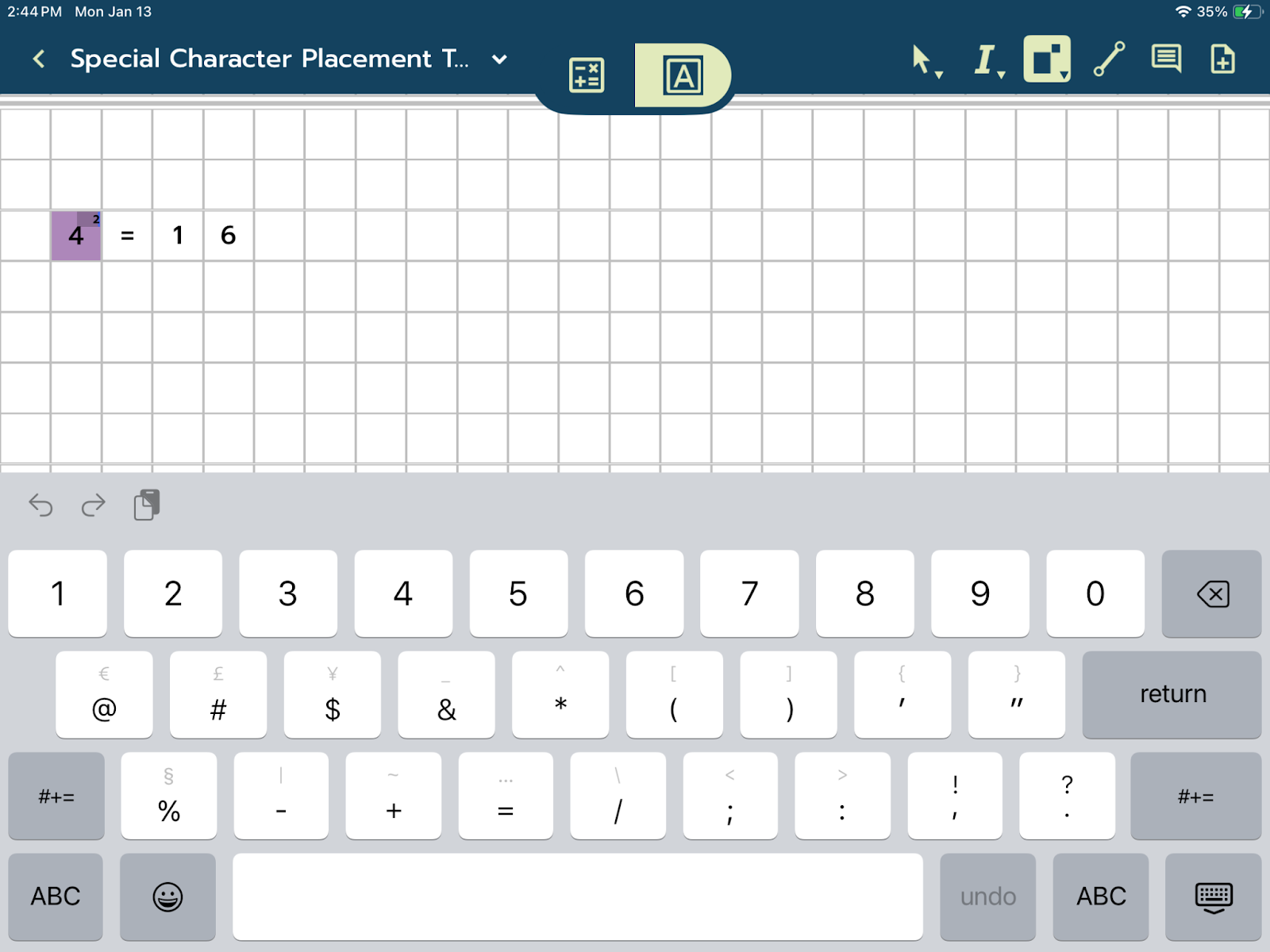Screen dimensions: 1270x952
Task: Switch to the math calculator keyboard tab
Action: click(587, 76)
